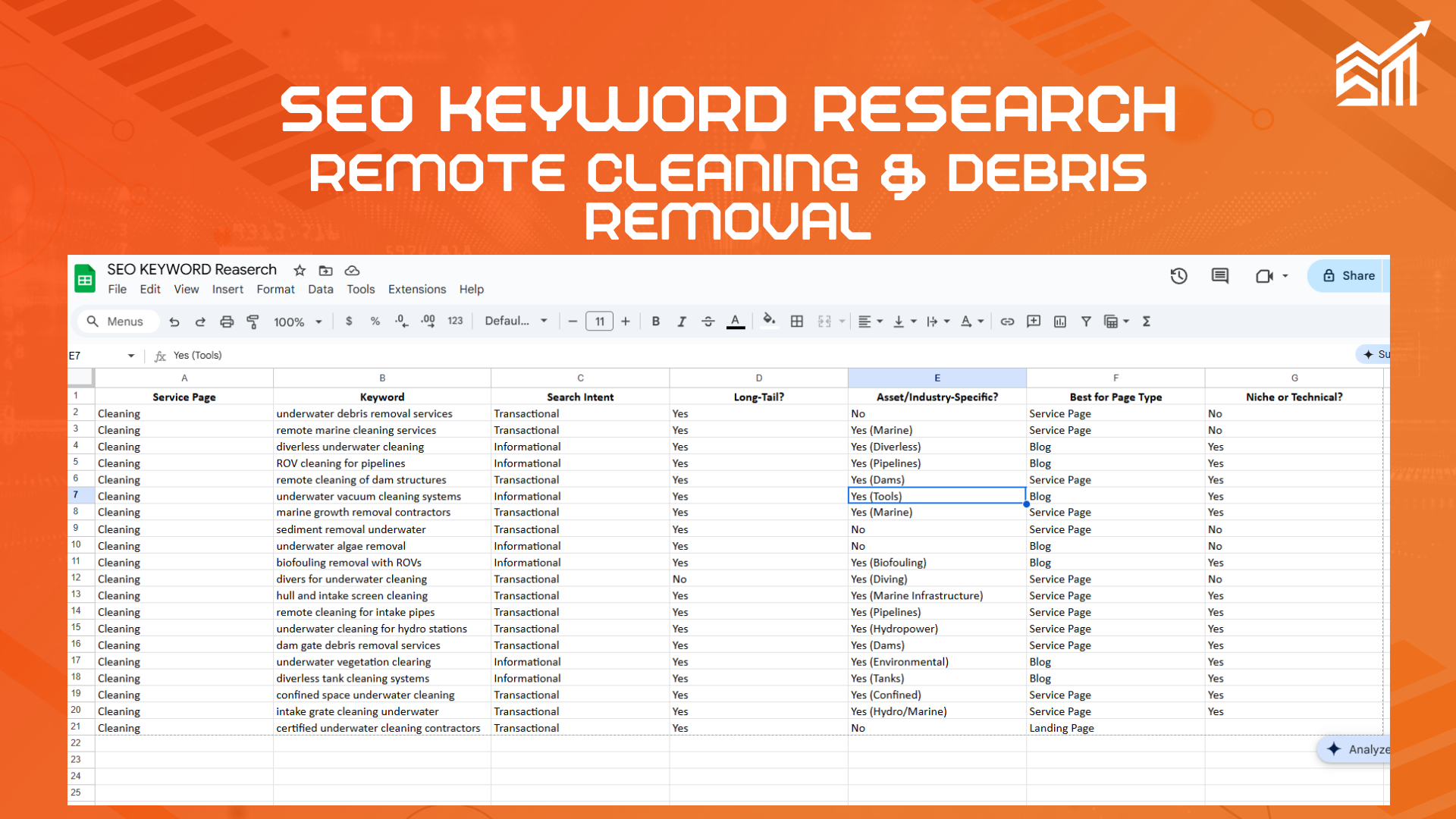Open the Data menu
Viewport: 1456px width, 819px height.
(x=321, y=290)
